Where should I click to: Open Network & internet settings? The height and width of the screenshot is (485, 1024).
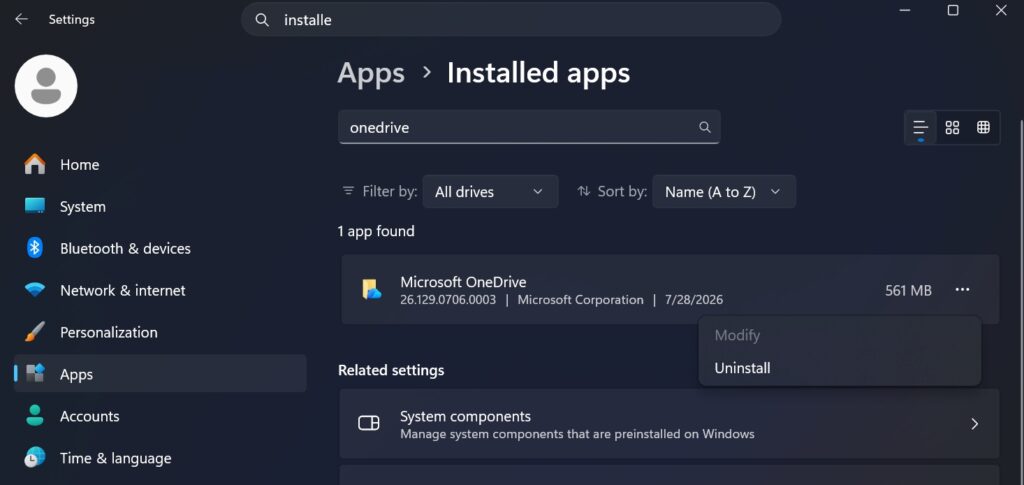[160, 290]
